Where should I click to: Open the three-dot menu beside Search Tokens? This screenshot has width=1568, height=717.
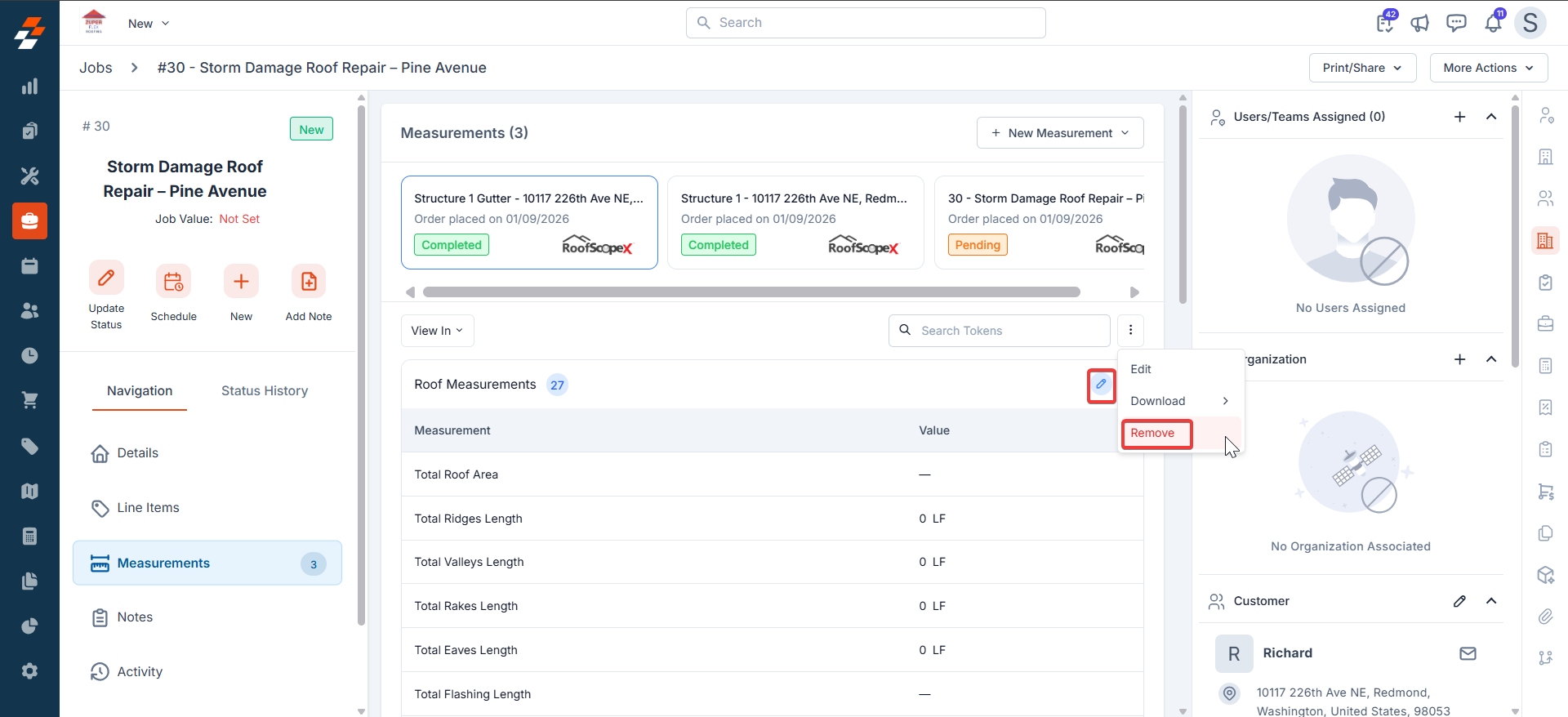(1130, 330)
